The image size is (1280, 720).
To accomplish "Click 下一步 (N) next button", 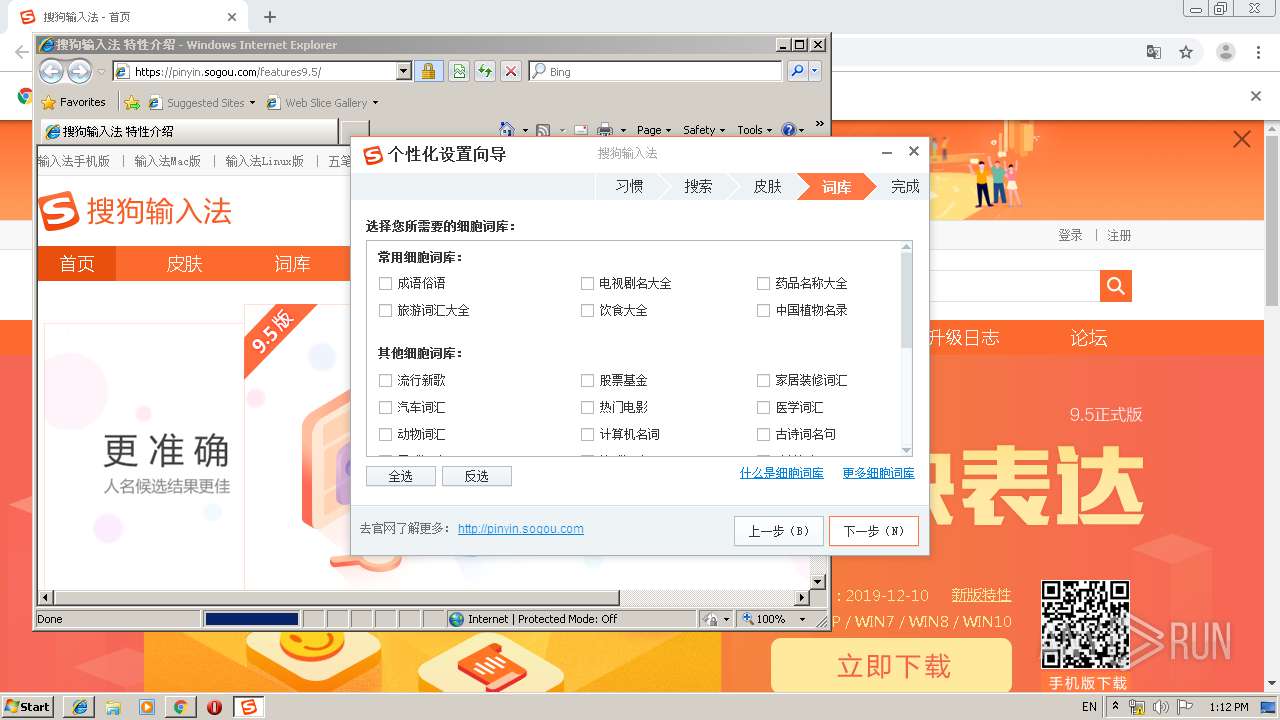I will [873, 531].
